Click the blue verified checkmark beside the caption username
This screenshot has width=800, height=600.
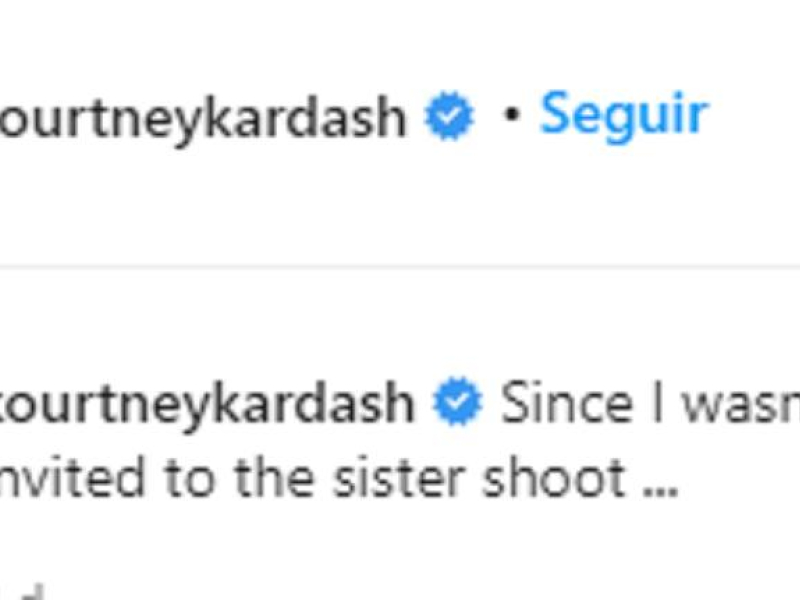coord(458,402)
